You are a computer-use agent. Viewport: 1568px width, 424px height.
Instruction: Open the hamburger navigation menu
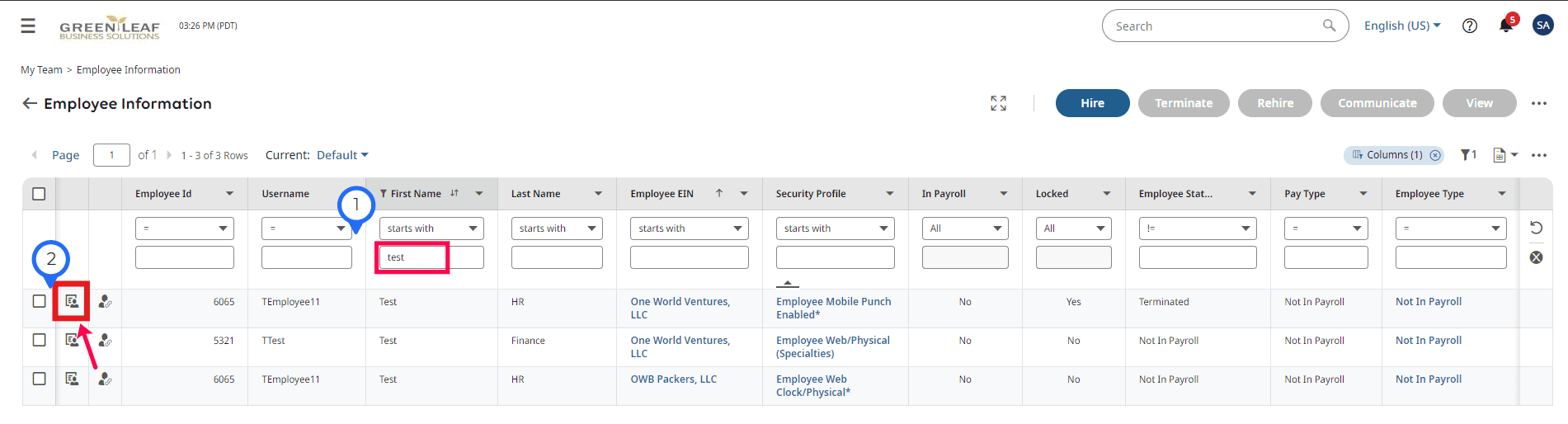coord(28,26)
